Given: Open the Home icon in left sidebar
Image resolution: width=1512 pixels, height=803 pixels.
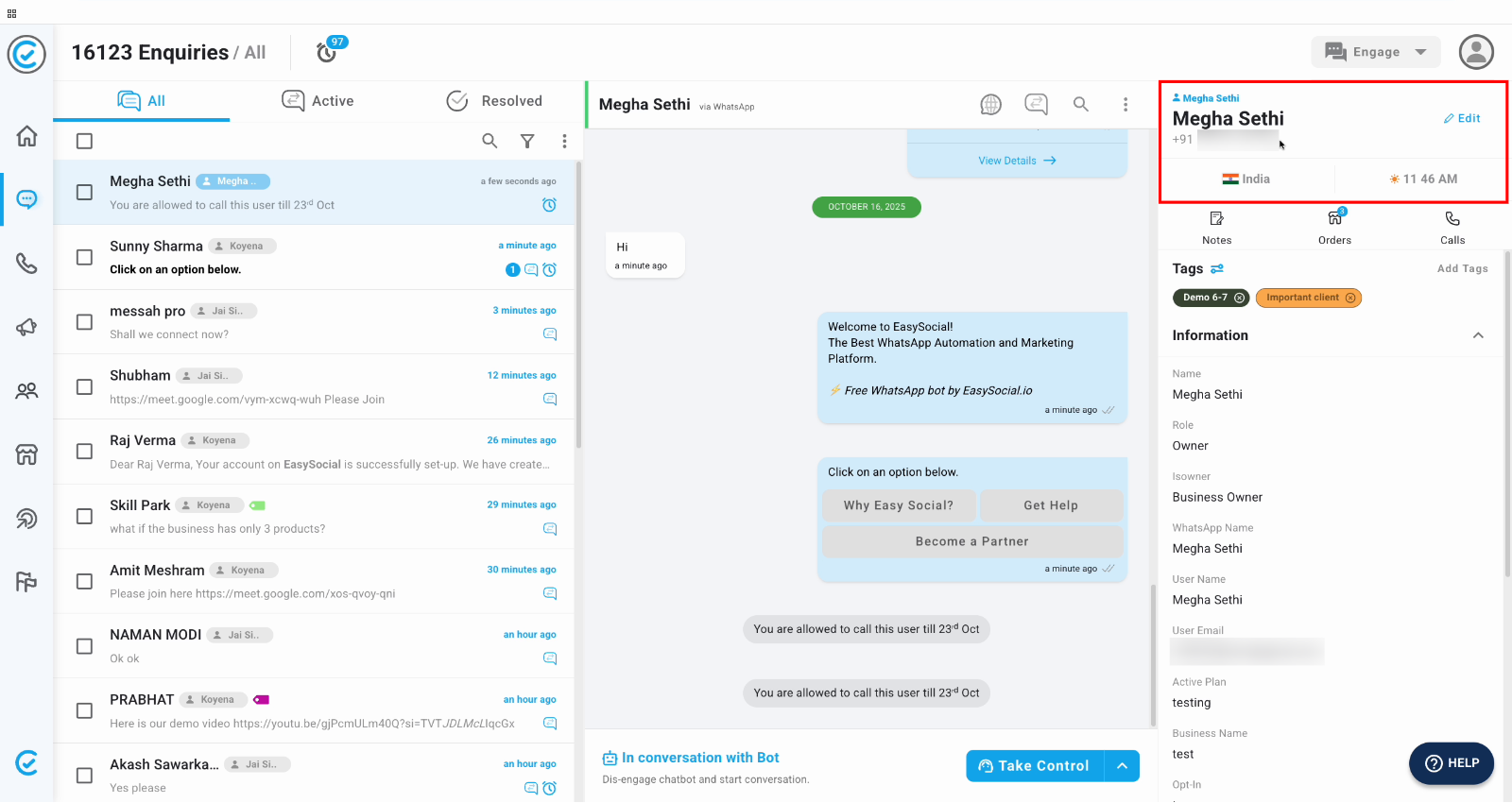Looking at the screenshot, I should pyautogui.click(x=26, y=136).
